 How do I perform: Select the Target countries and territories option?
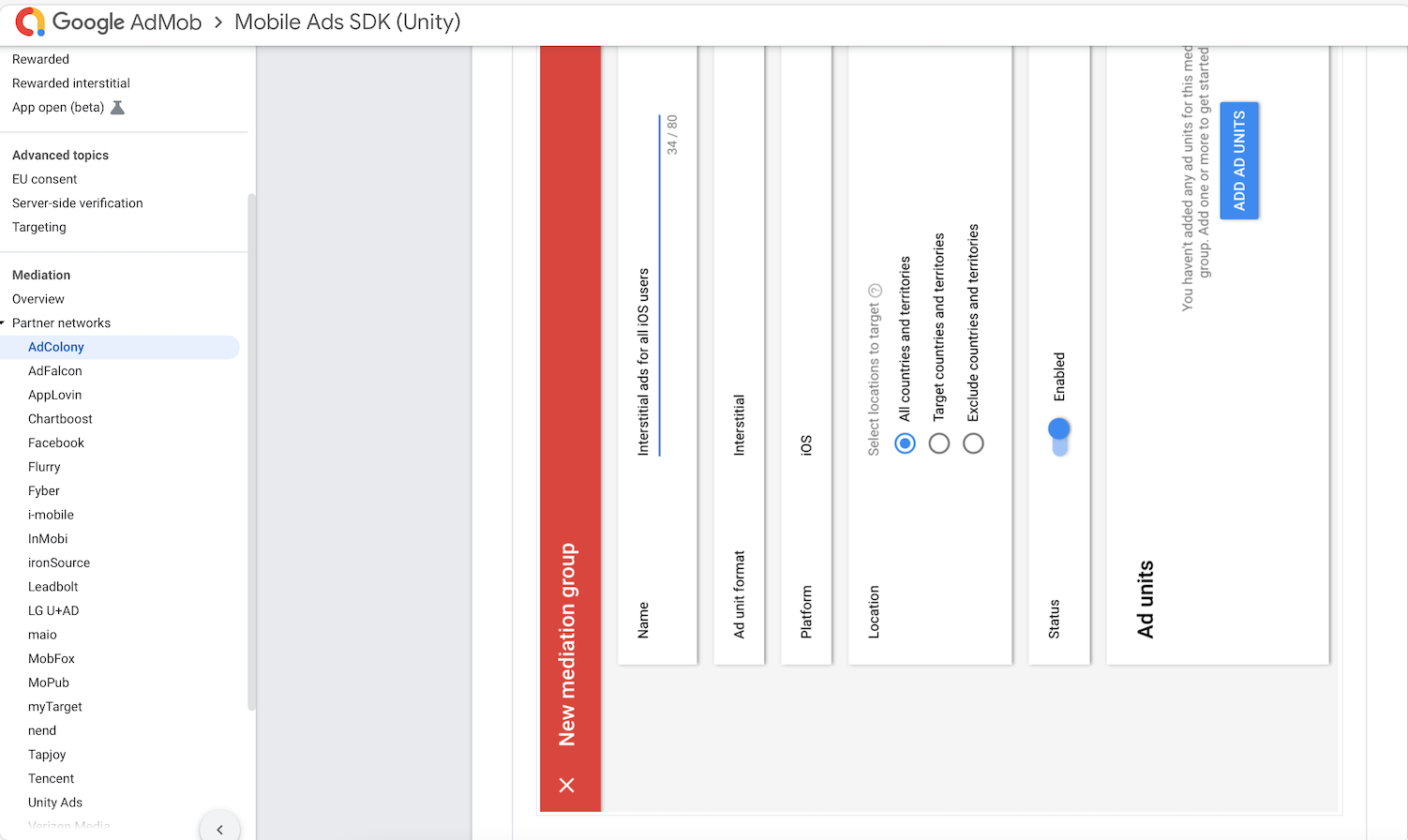click(x=938, y=442)
